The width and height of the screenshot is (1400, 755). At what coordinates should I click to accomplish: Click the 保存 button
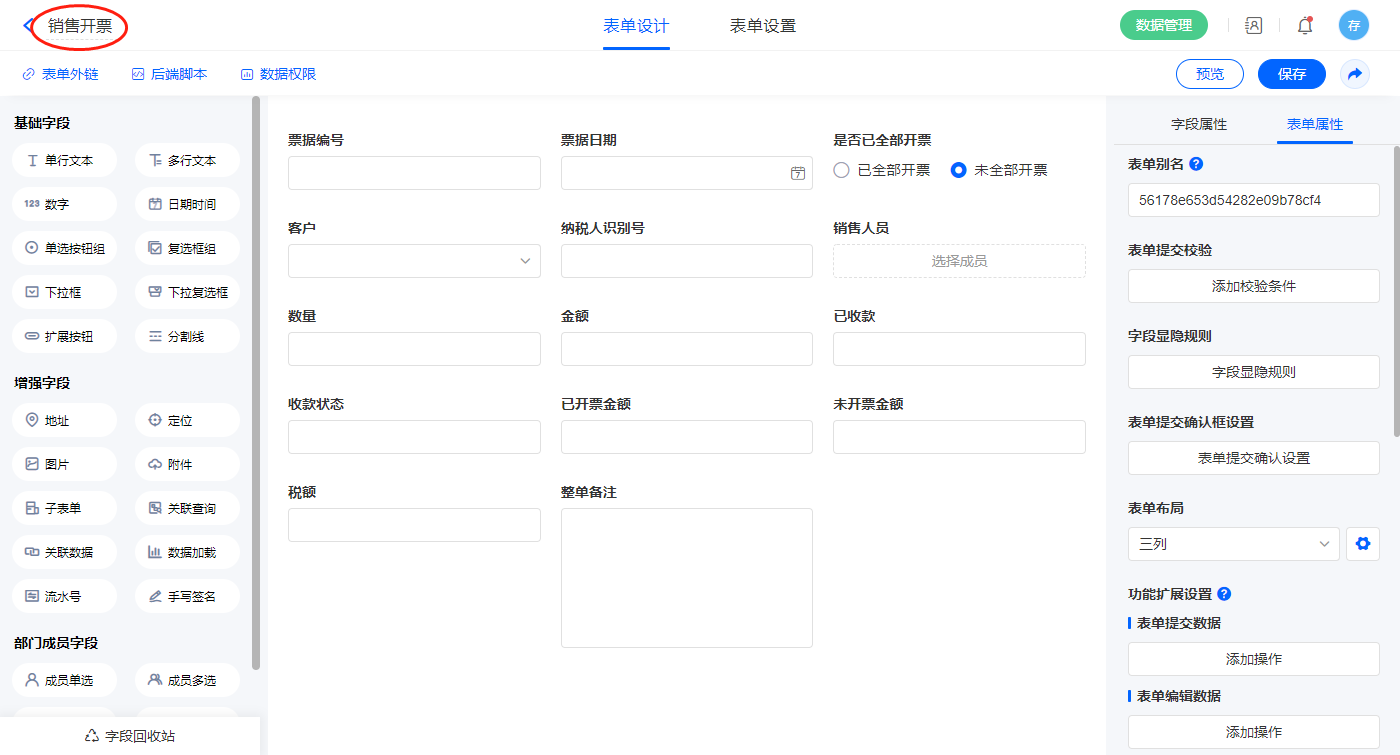1291,74
